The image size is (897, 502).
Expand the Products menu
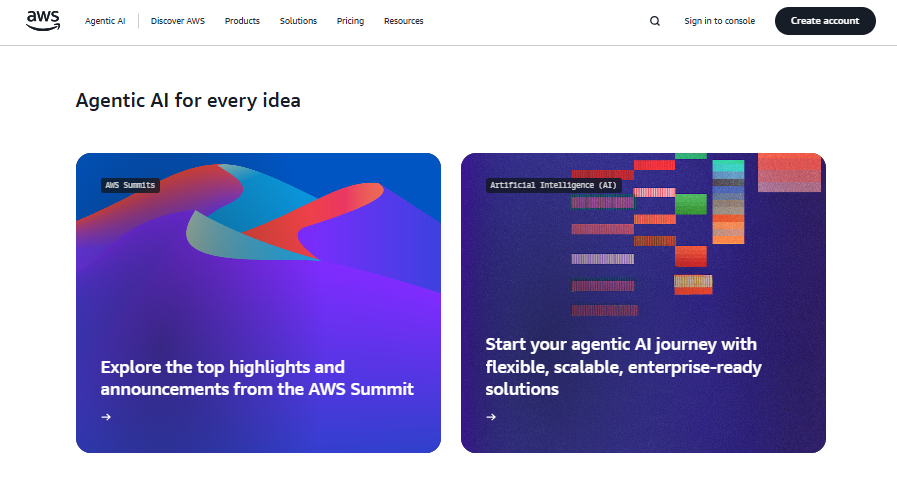click(242, 21)
